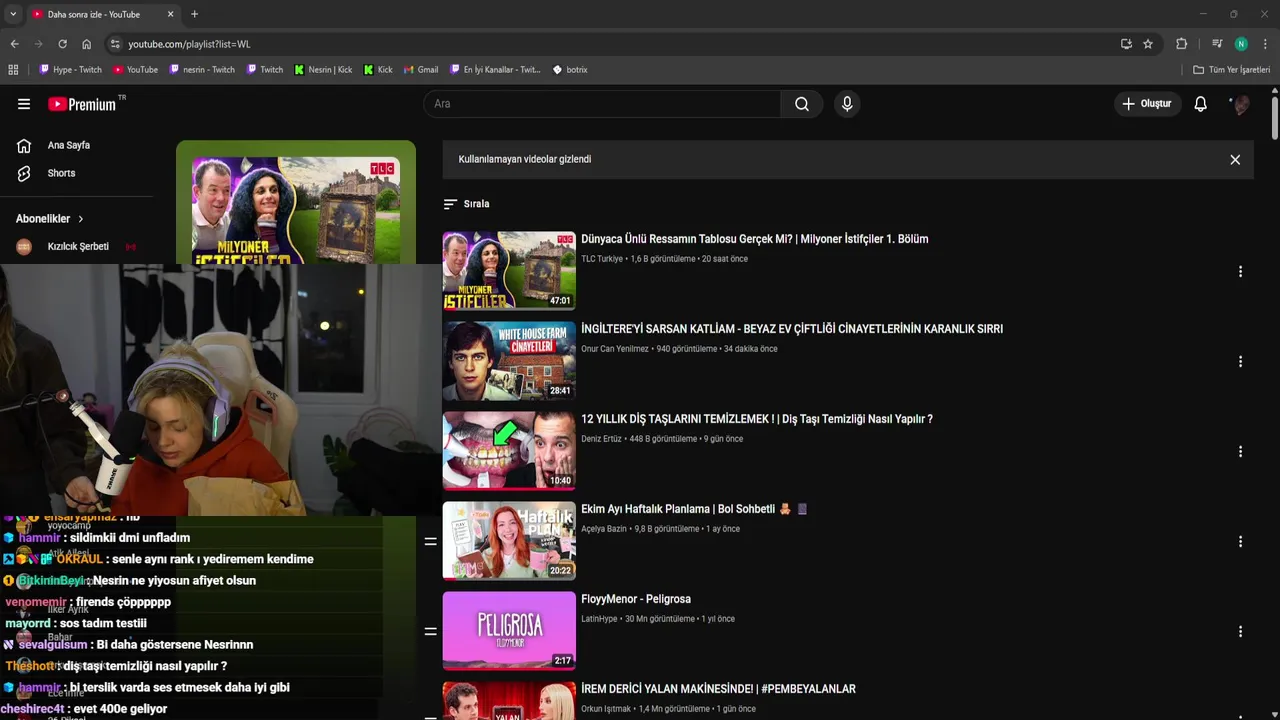The width and height of the screenshot is (1280, 720).
Task: Open the Chrome profile 'N' avatar
Action: [1241, 44]
